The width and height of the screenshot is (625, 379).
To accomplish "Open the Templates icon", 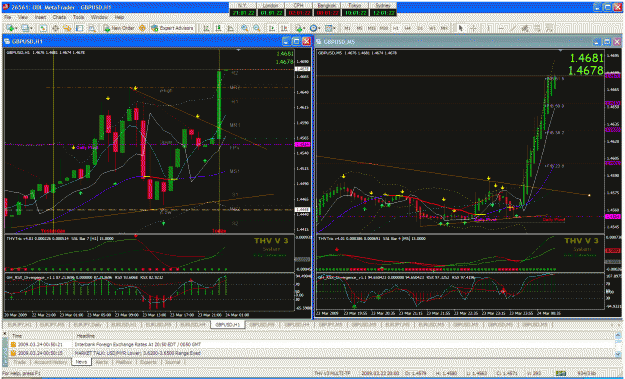I will [x=328, y=28].
